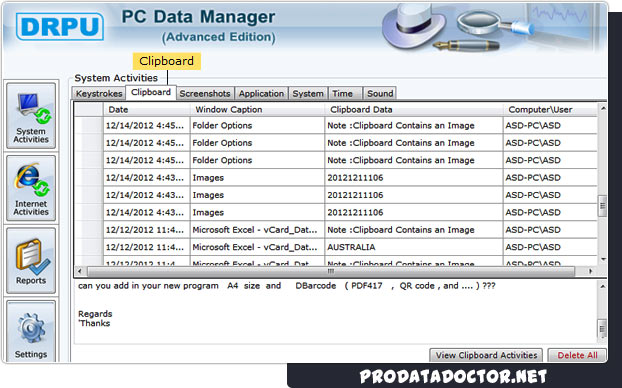Click the horizontal scrollbar thumb
622x388 pixels.
330,271
